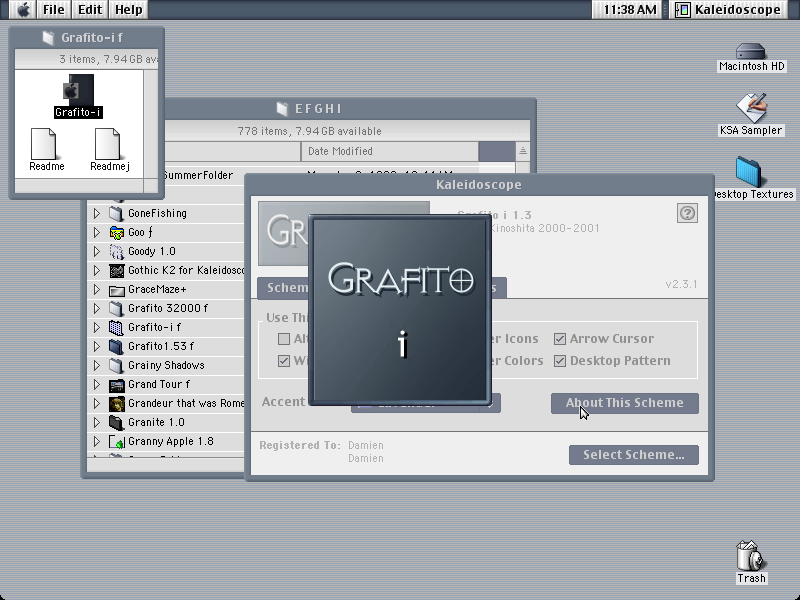Switch to the Scheme tab in Kaleidoscope
This screenshot has width=800, height=600.
point(284,288)
